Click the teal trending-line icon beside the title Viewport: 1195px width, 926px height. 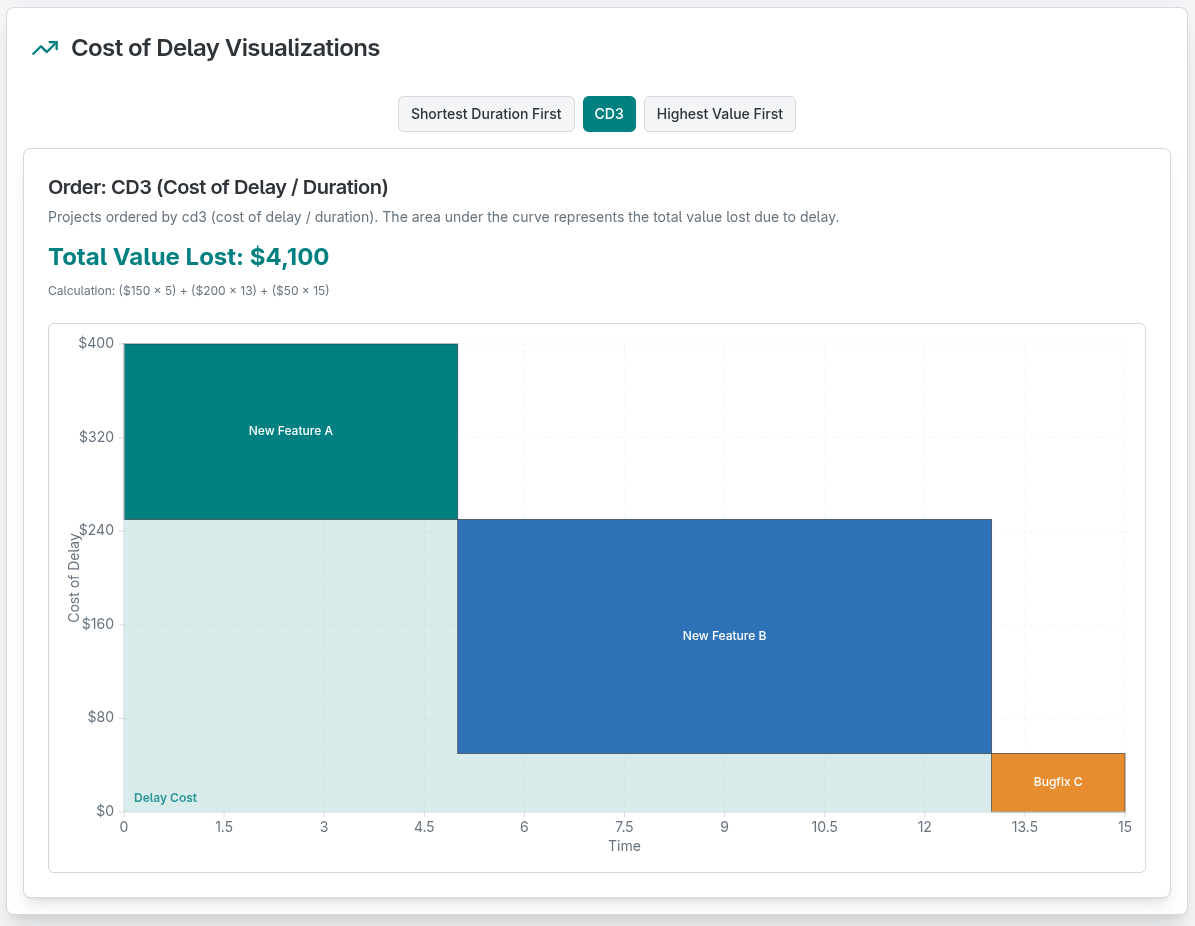tap(44, 47)
